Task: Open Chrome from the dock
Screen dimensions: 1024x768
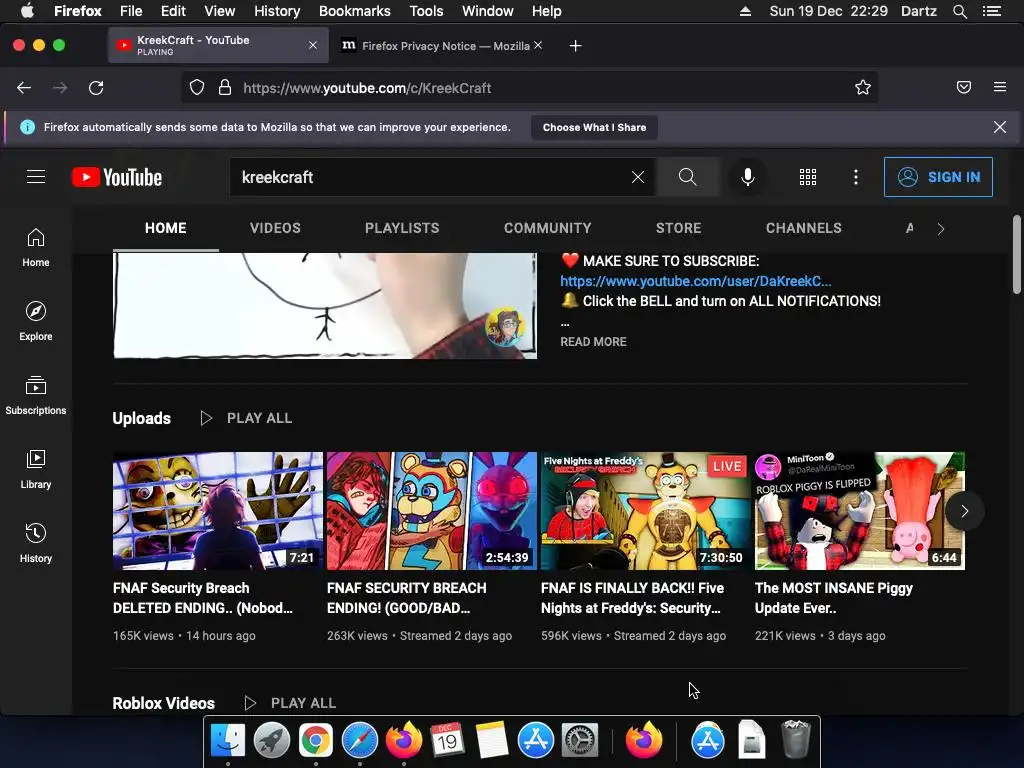Action: tap(315, 741)
